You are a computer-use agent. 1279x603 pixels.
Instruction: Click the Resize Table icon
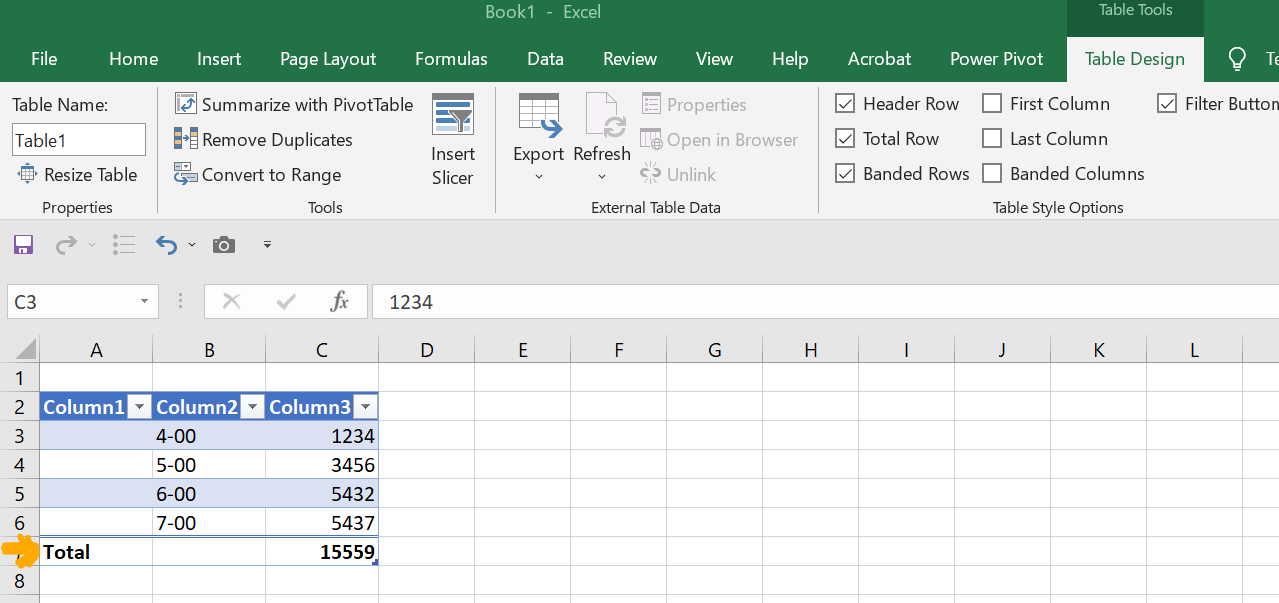(x=27, y=174)
